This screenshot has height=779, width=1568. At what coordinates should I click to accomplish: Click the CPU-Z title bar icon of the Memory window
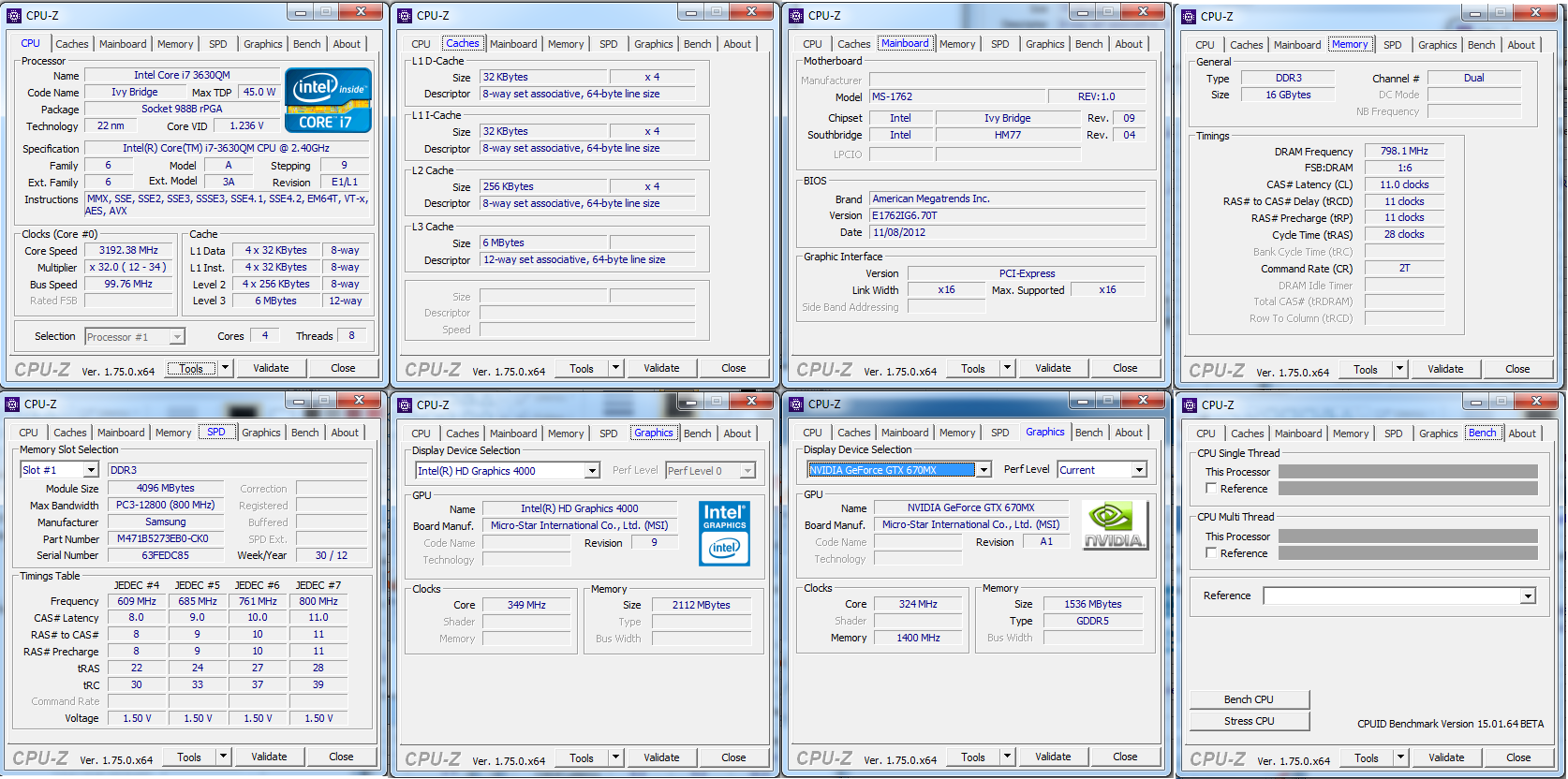click(x=1189, y=16)
